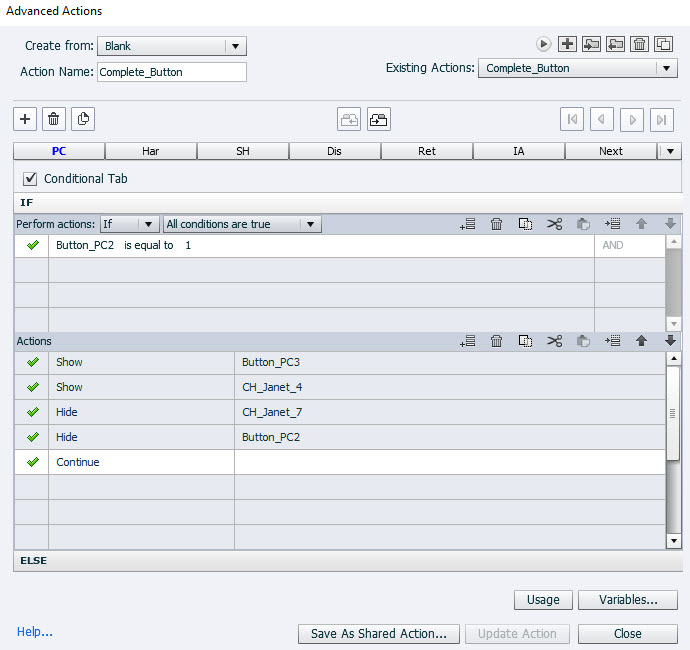Add a condition row in IF toolbar

[x=467, y=225]
